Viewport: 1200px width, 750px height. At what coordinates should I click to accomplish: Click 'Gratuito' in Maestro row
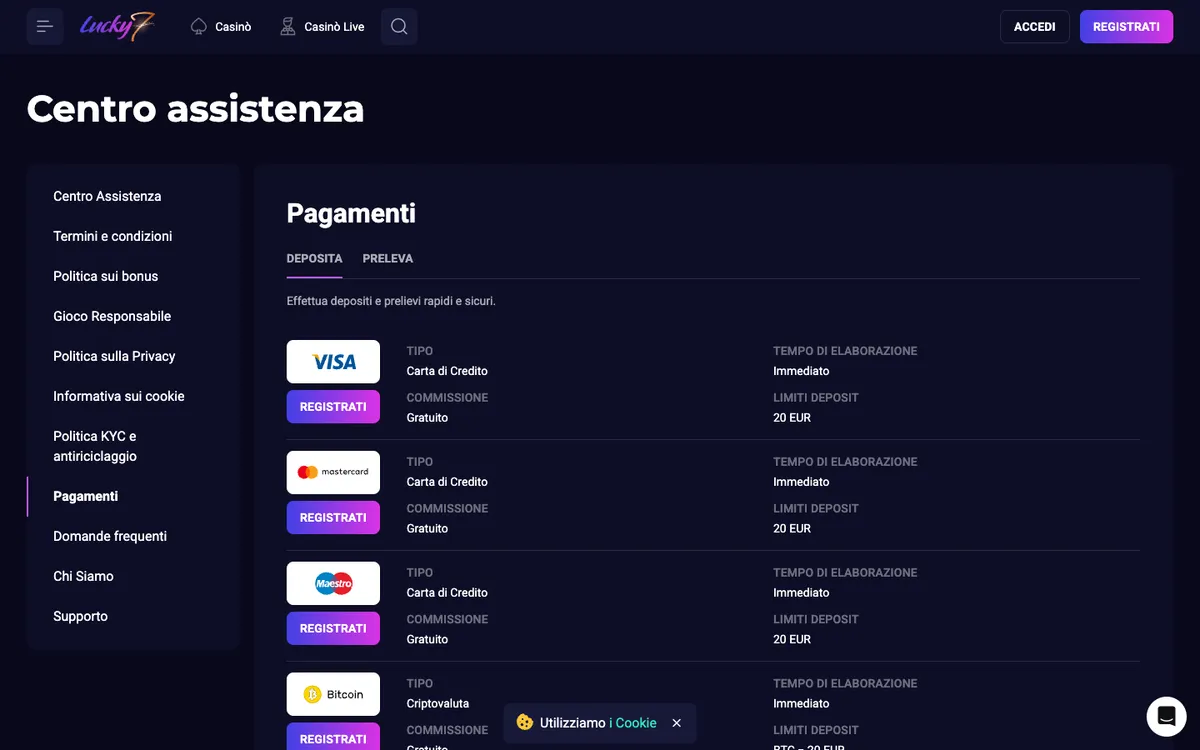pos(427,640)
